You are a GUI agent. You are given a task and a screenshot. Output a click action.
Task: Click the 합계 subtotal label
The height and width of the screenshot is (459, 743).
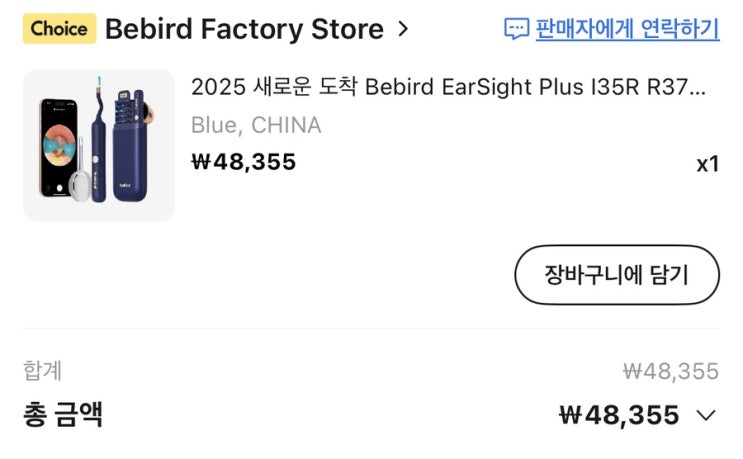(x=43, y=371)
